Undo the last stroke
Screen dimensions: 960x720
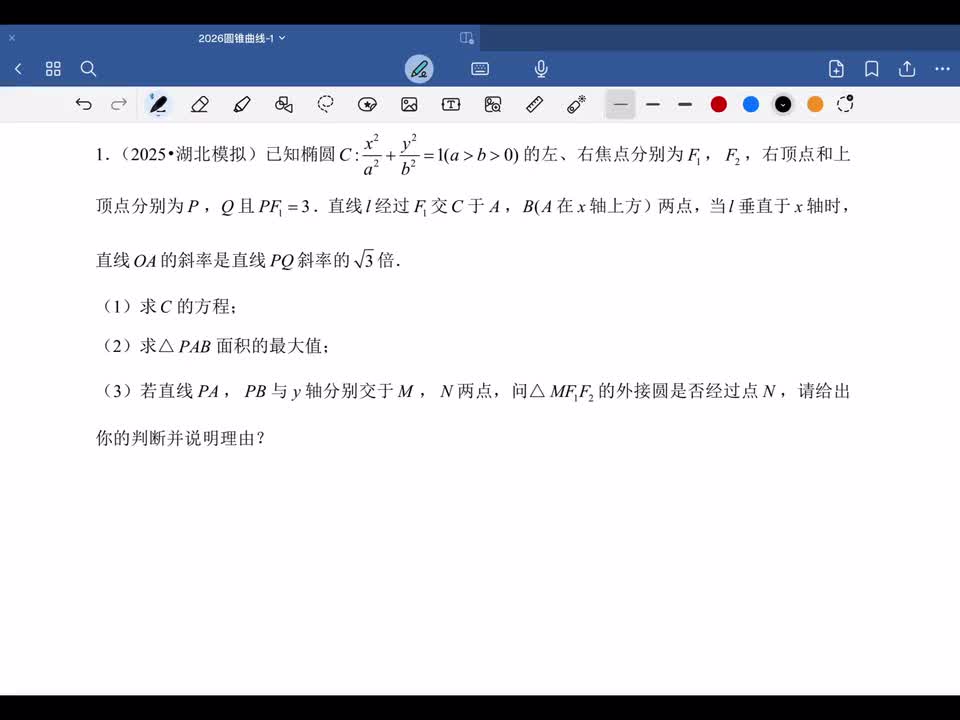(x=83, y=104)
